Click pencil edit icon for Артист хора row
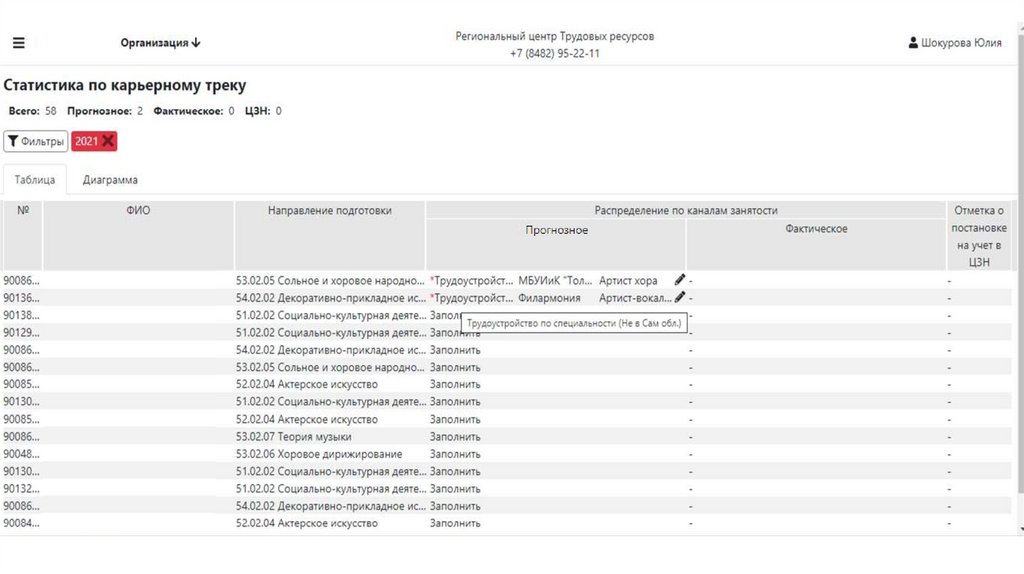 pyautogui.click(x=680, y=280)
